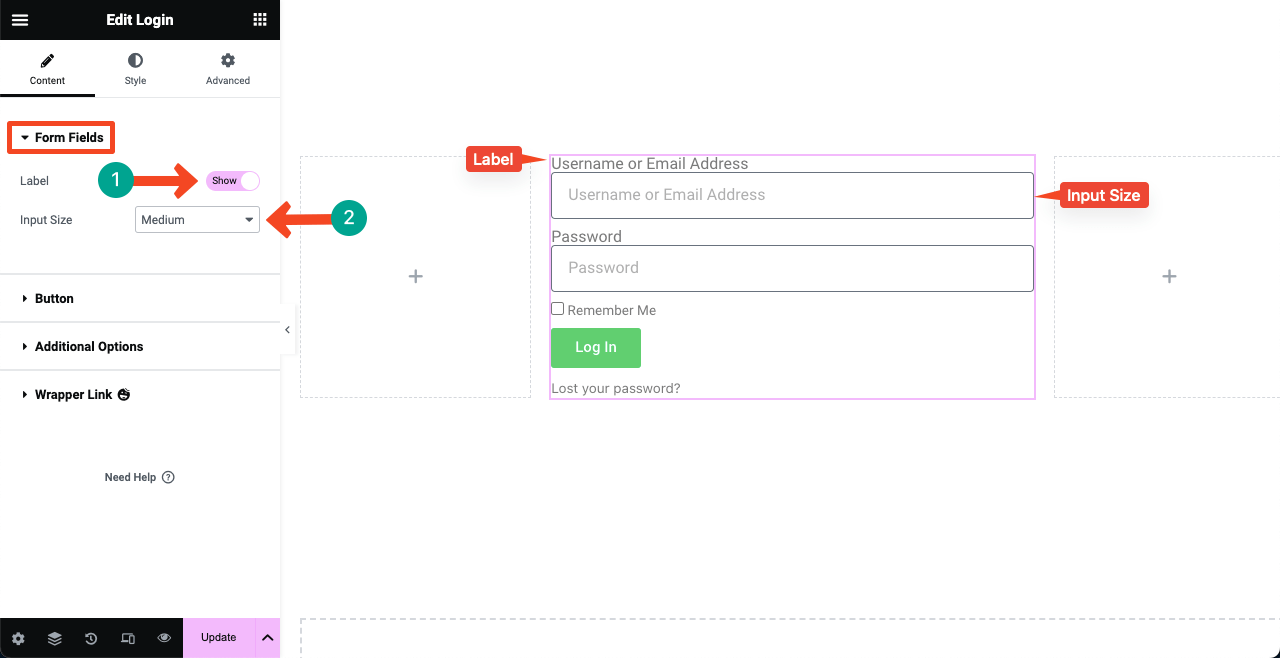Switch to the Style tab

[x=135, y=68]
